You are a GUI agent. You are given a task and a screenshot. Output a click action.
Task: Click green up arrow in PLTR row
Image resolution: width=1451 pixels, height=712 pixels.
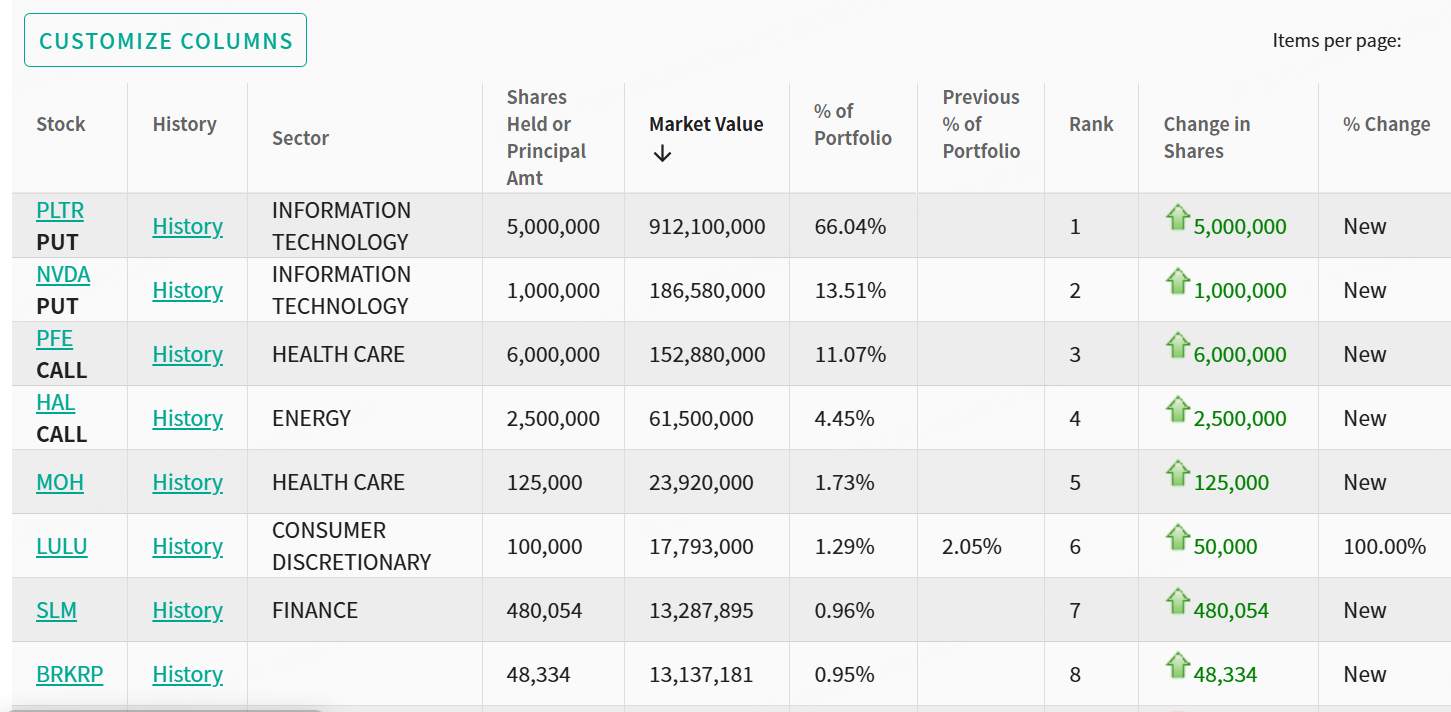[x=1178, y=217]
